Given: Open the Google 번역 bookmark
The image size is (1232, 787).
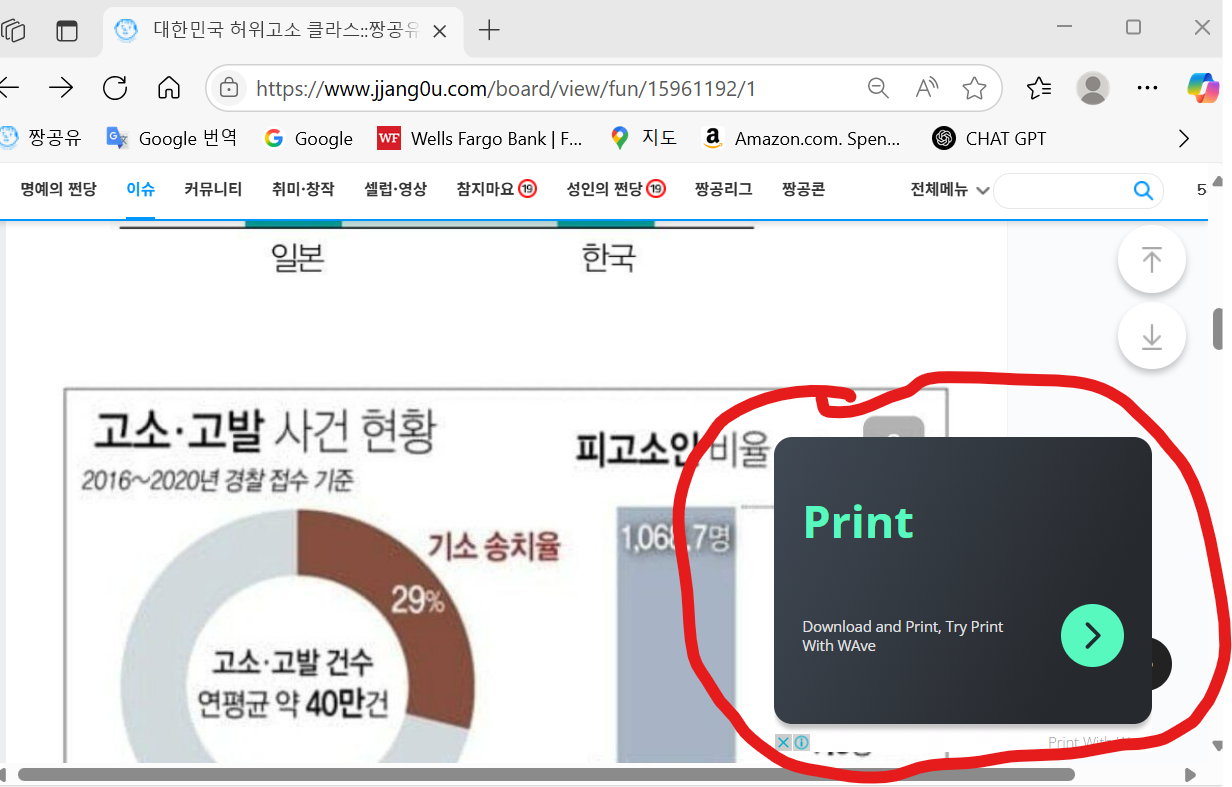Looking at the screenshot, I should coord(172,138).
